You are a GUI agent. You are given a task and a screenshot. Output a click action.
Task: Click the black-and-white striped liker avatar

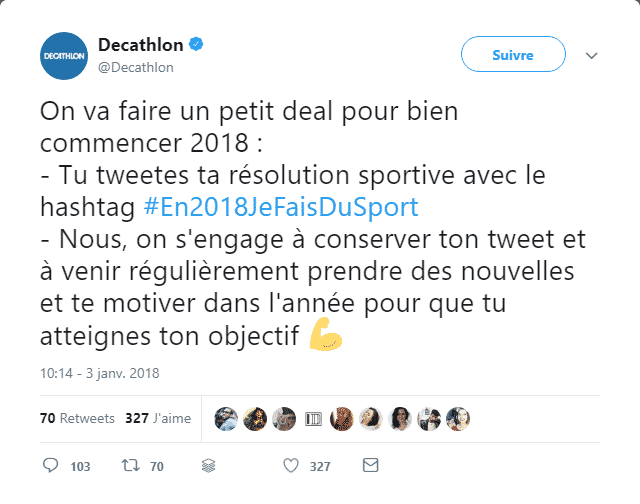point(313,418)
